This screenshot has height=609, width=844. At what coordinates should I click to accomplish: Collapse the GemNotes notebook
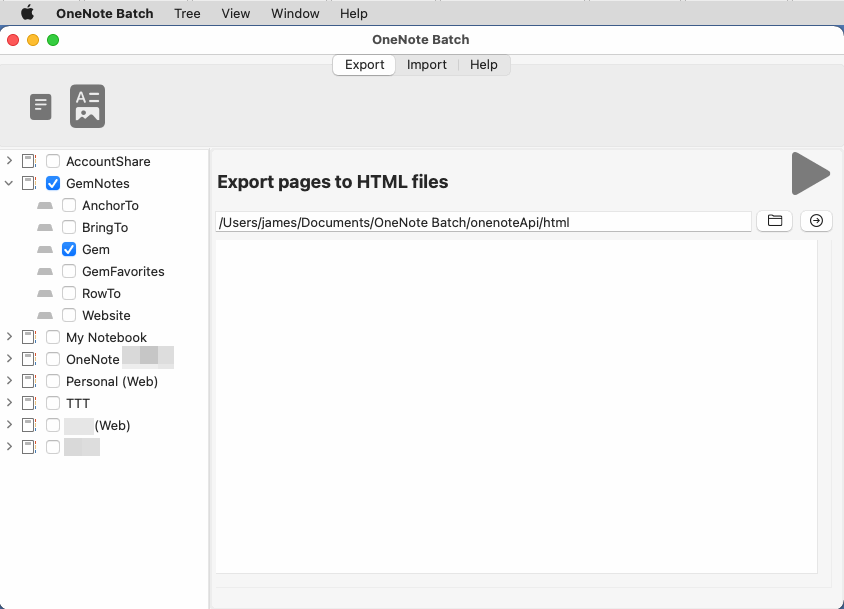tap(9, 183)
